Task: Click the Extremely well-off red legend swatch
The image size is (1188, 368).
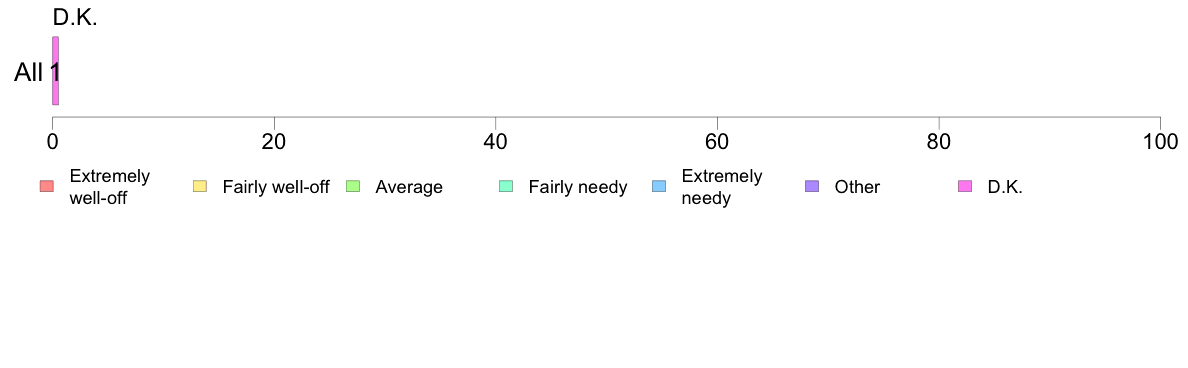Action: coord(47,186)
